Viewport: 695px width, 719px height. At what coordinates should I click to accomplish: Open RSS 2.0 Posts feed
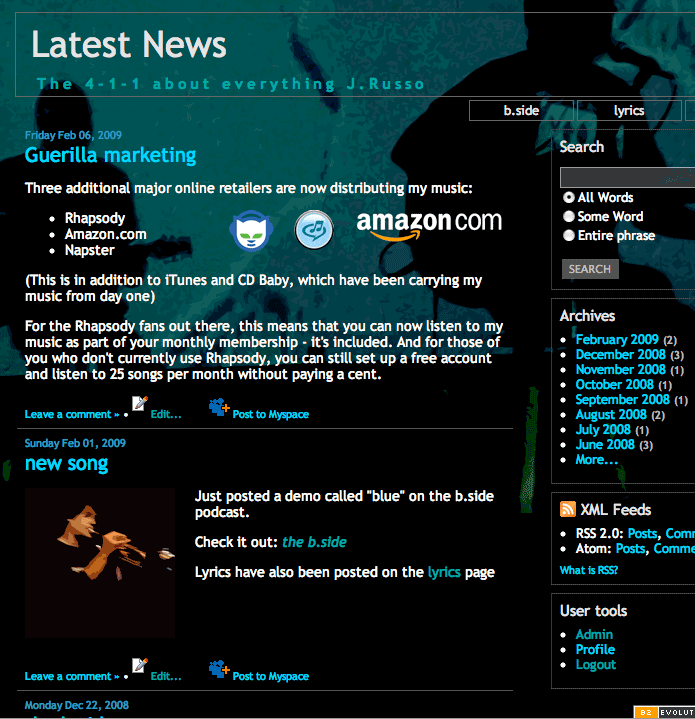[x=642, y=533]
